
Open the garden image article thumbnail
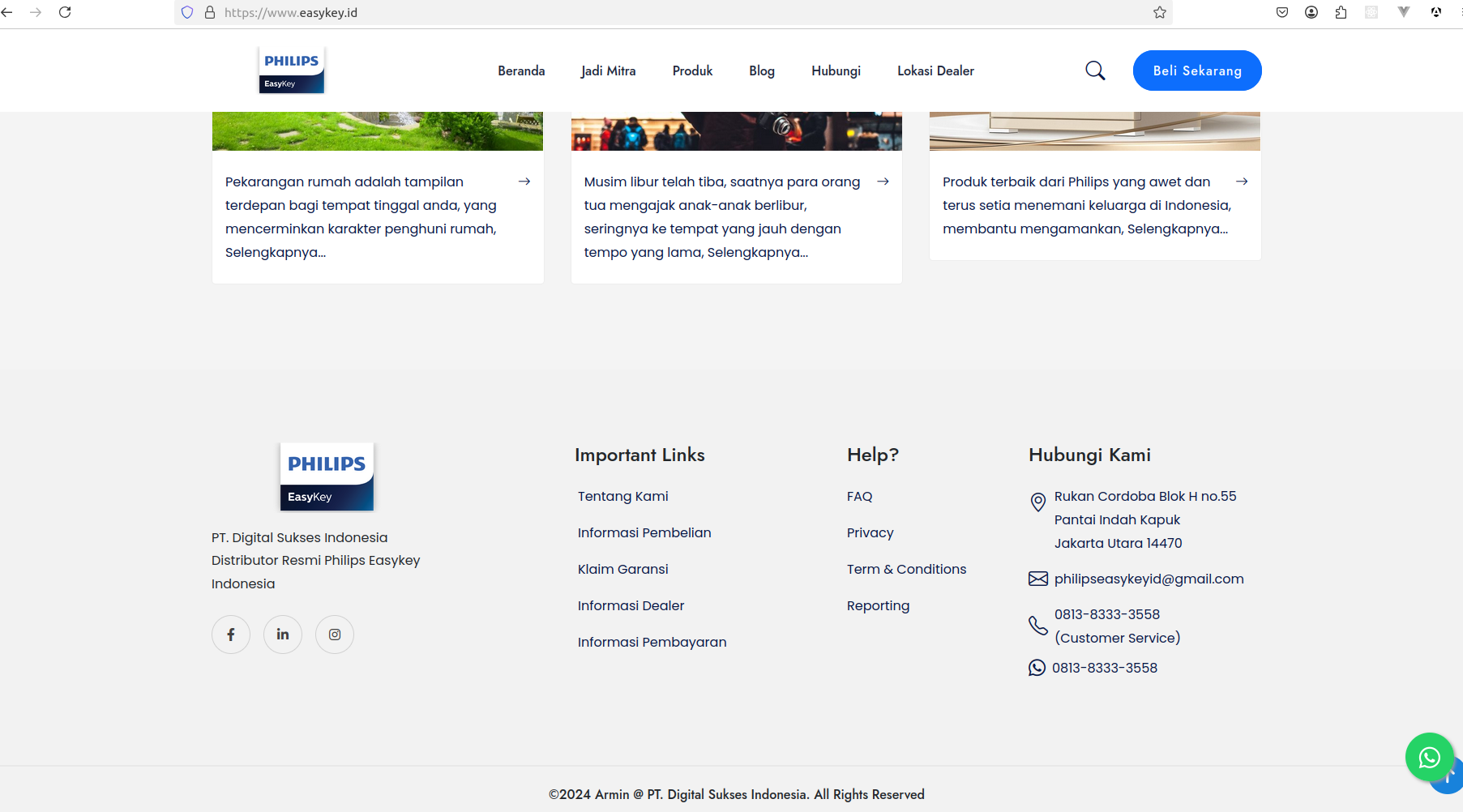378,131
